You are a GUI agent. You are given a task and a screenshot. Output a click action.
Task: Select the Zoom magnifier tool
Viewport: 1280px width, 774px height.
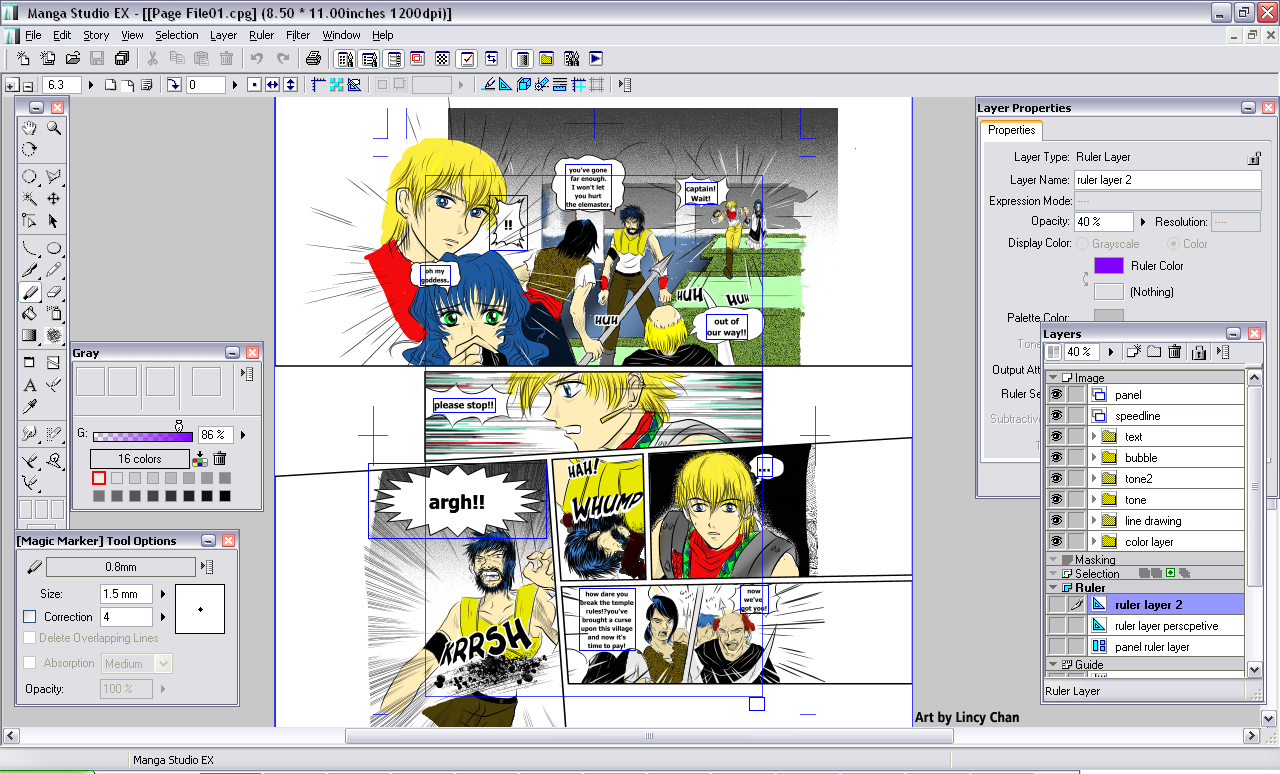click(54, 128)
